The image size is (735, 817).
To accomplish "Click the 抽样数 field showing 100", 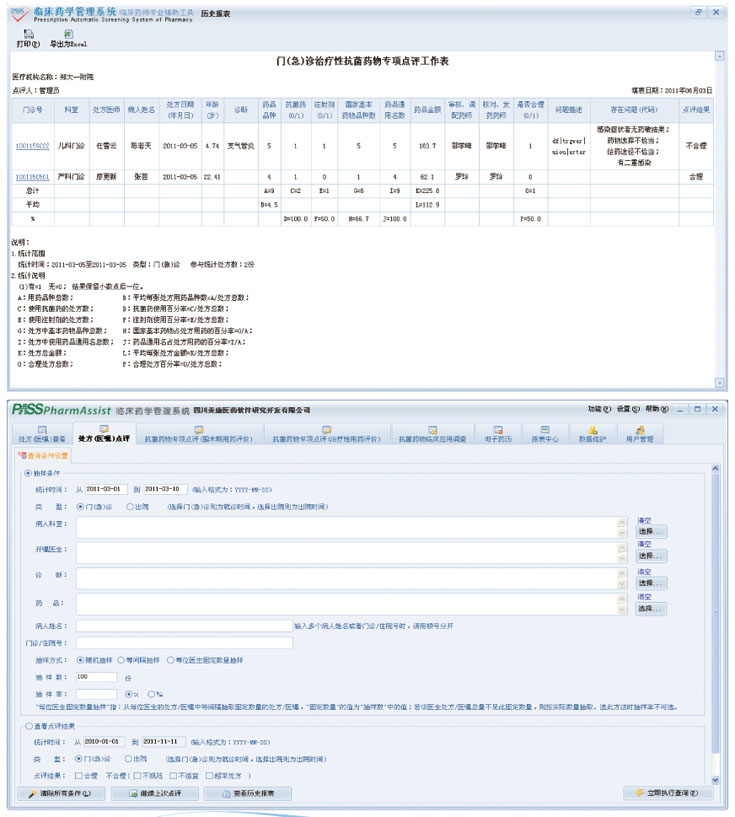I will (96, 677).
